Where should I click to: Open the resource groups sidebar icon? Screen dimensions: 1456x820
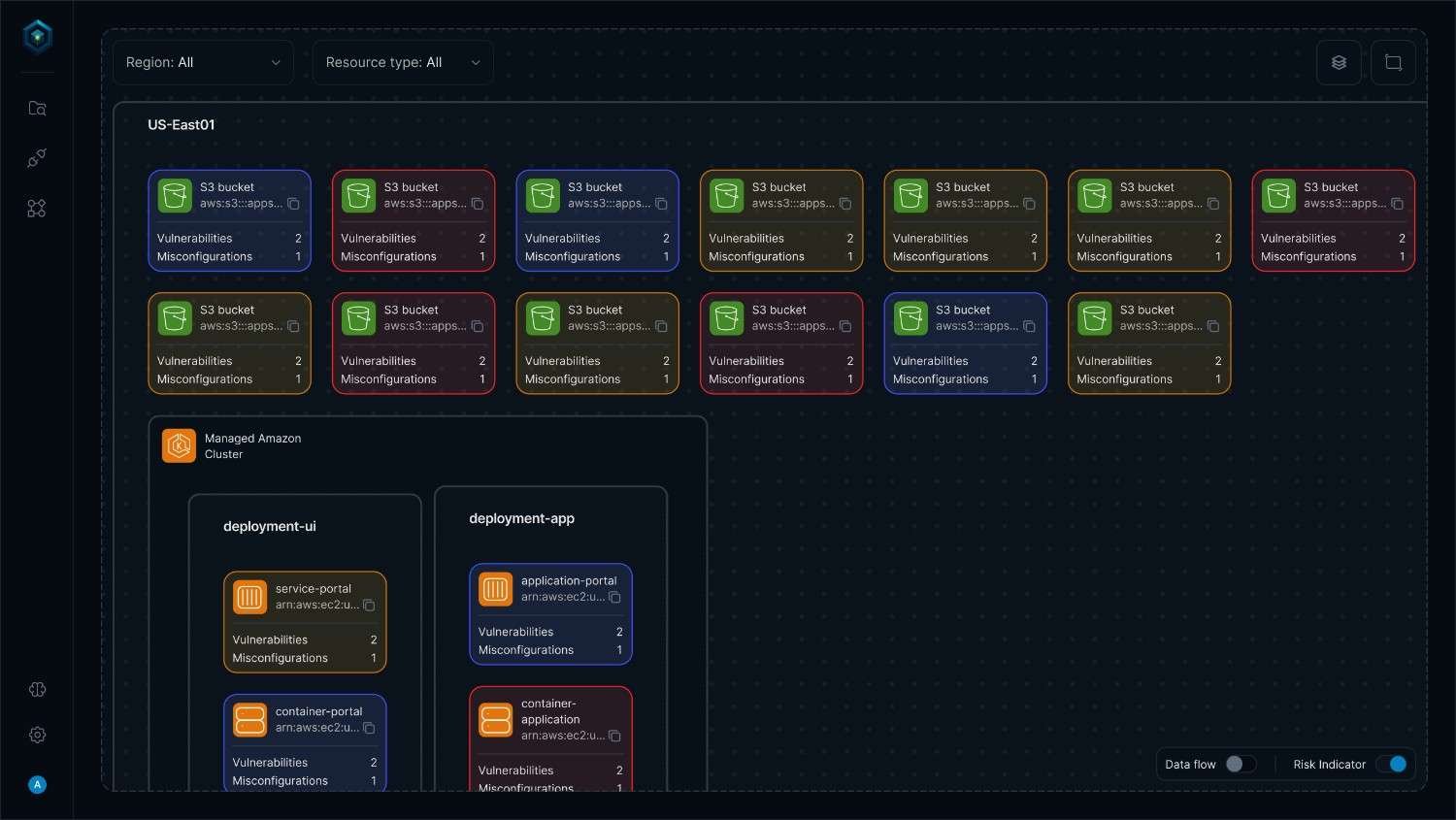click(37, 208)
